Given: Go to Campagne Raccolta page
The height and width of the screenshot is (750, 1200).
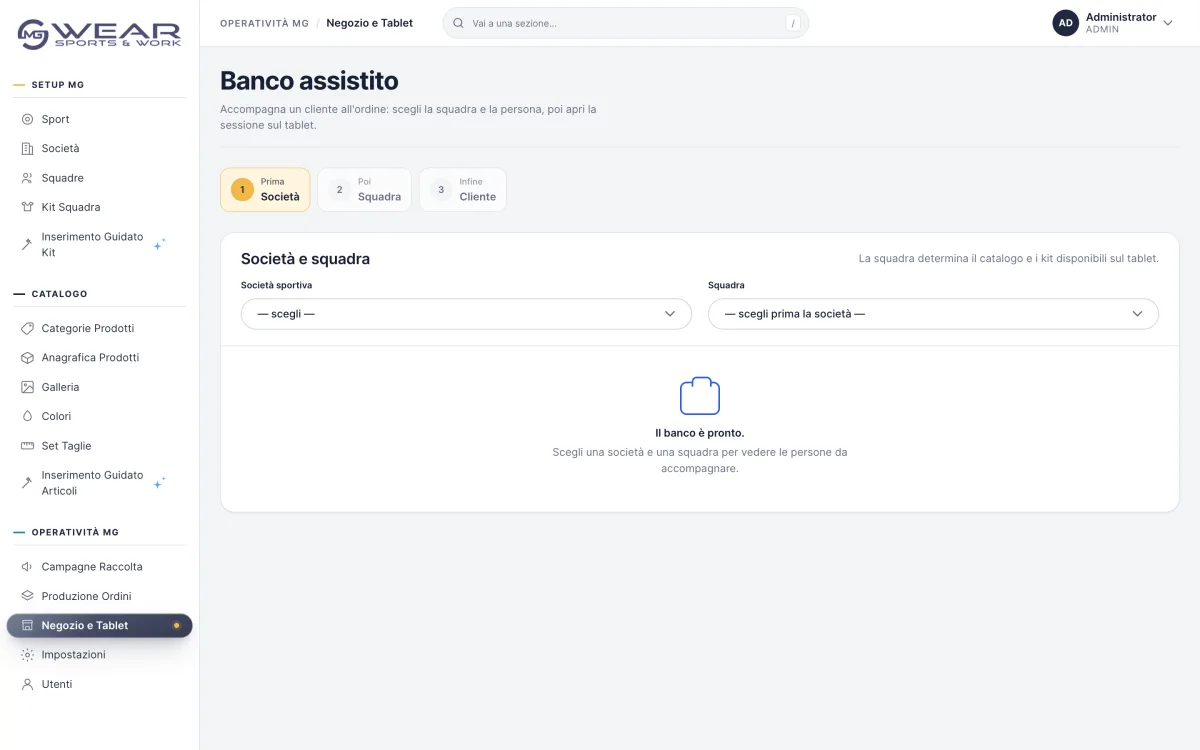Looking at the screenshot, I should pyautogui.click(x=99, y=567).
